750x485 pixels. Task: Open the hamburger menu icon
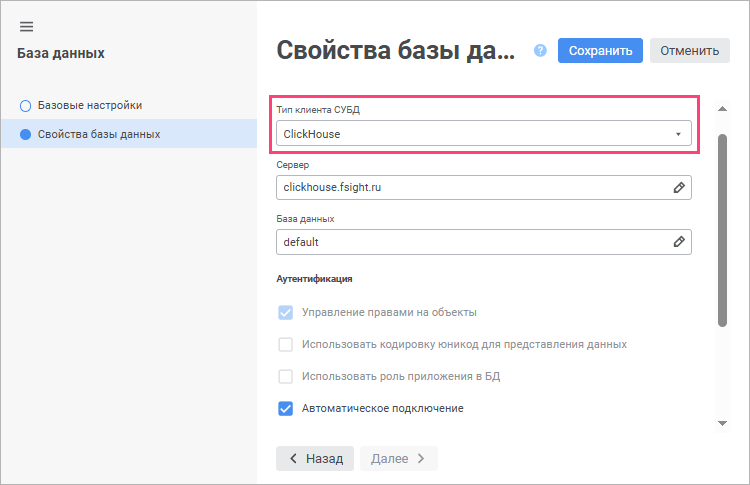pos(26,27)
